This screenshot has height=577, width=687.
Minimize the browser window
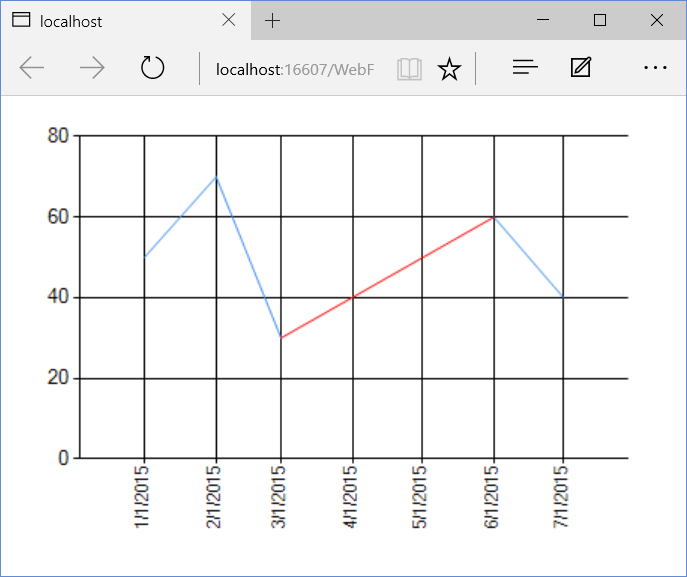coord(543,20)
